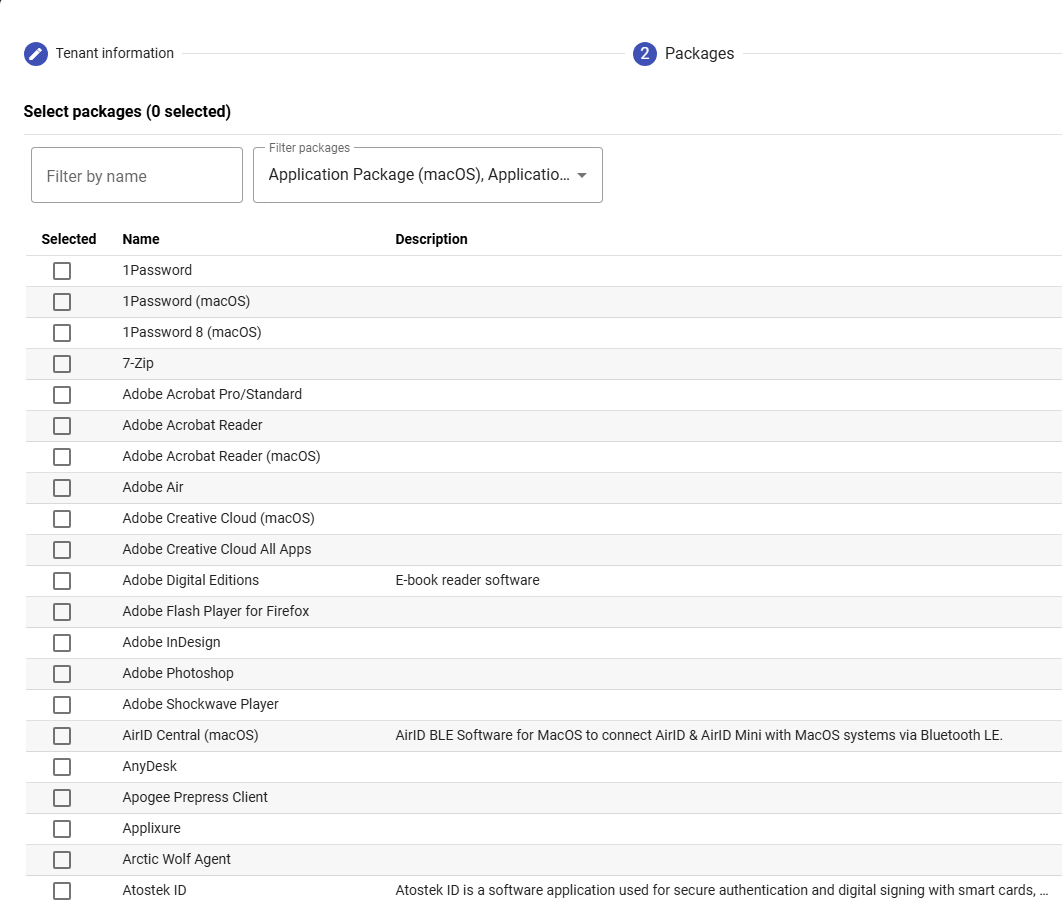This screenshot has height=906, width=1062.
Task: Click the Name column header
Action: (141, 239)
